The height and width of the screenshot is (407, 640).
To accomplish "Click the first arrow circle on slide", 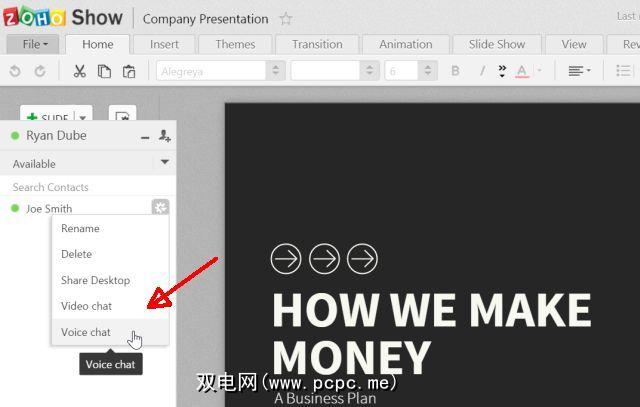I will click(286, 259).
